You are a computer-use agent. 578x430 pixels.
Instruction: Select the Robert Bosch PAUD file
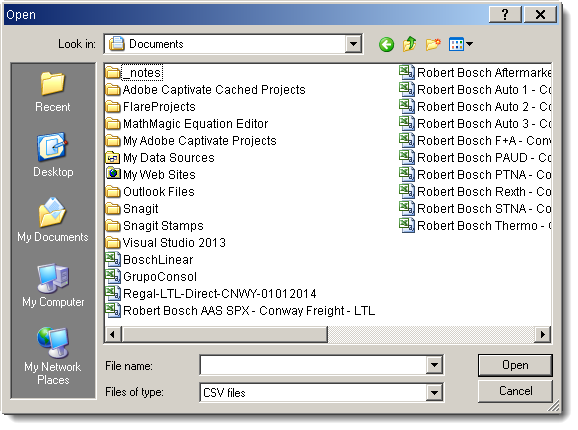click(475, 157)
